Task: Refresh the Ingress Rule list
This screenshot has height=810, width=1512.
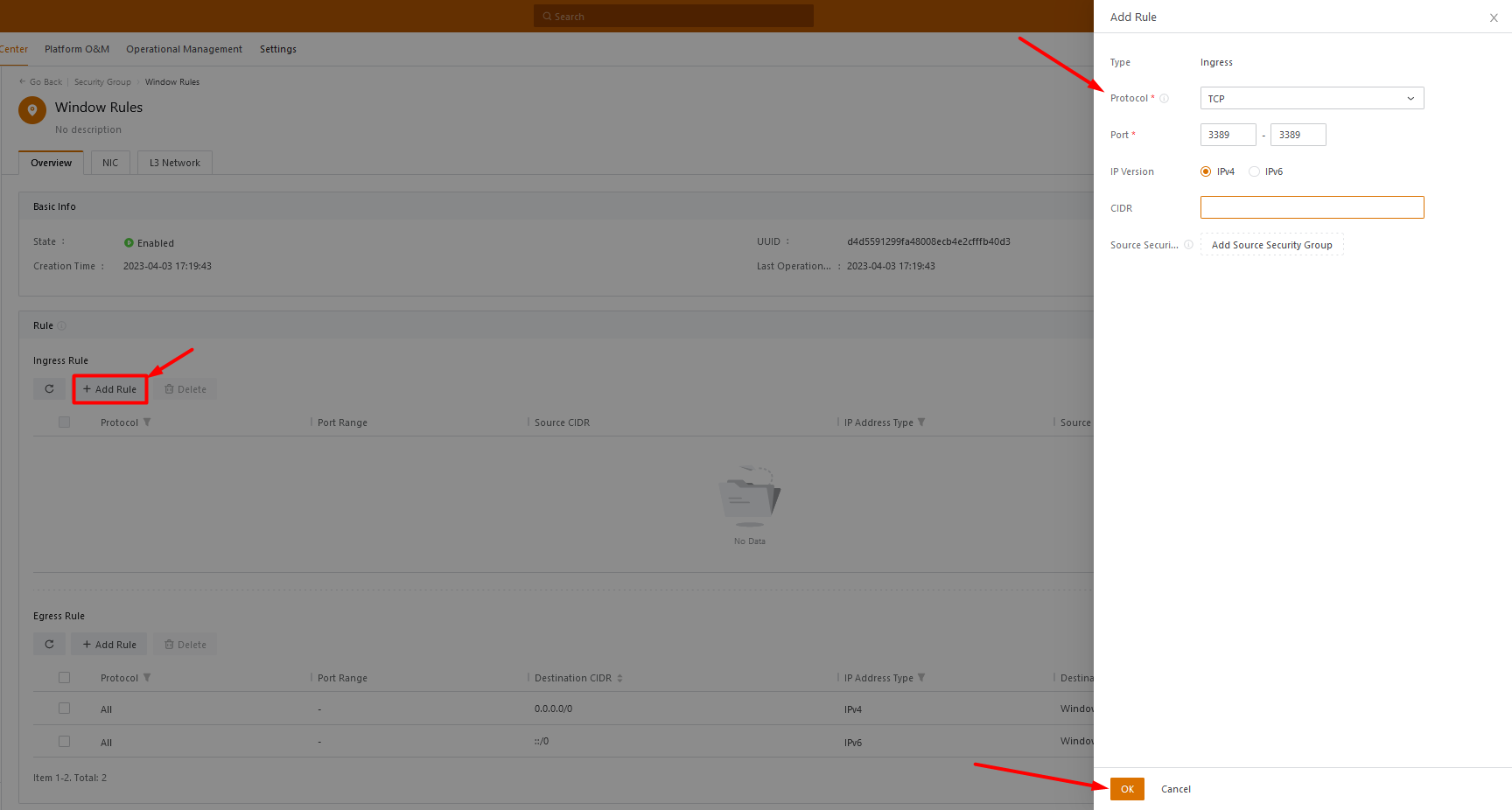Action: (x=49, y=389)
